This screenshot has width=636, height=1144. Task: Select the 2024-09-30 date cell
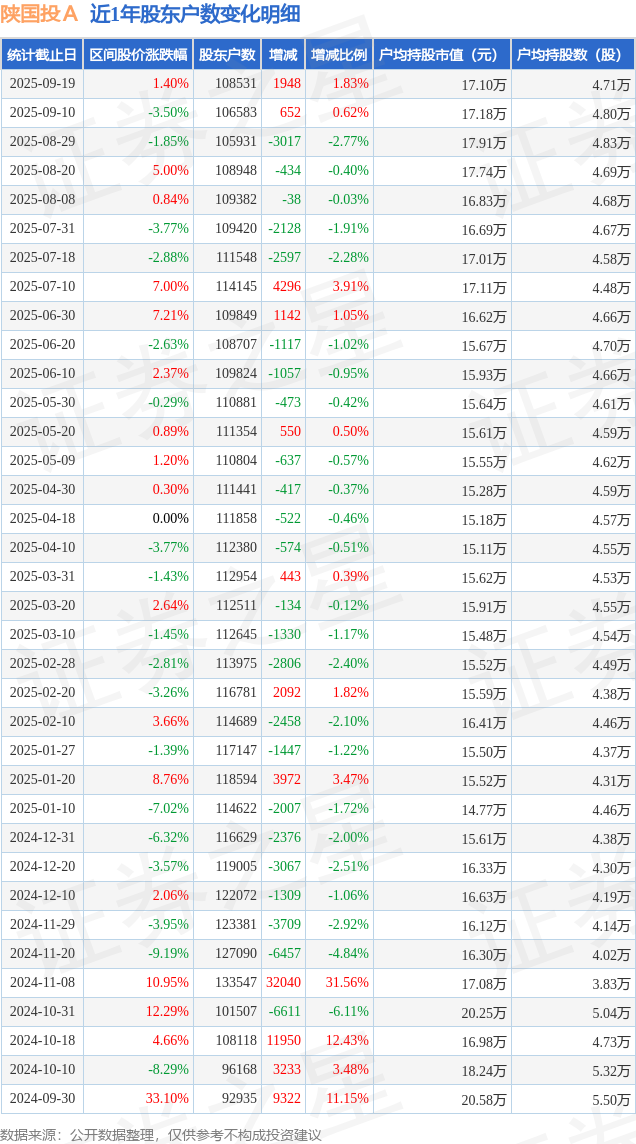(42, 1099)
